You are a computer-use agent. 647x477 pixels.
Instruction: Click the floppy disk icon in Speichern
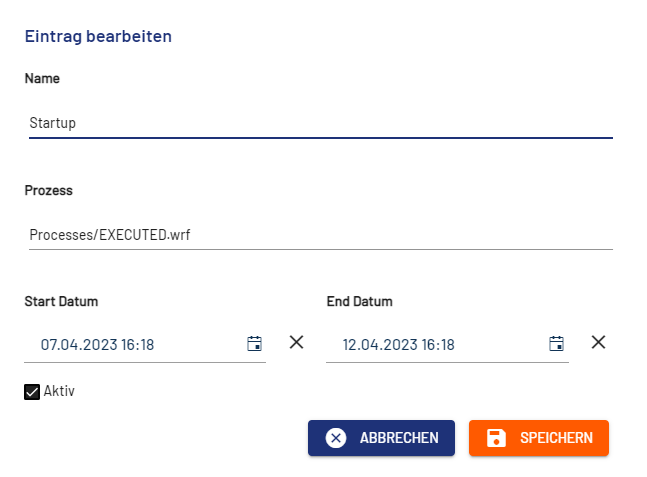click(x=495, y=438)
